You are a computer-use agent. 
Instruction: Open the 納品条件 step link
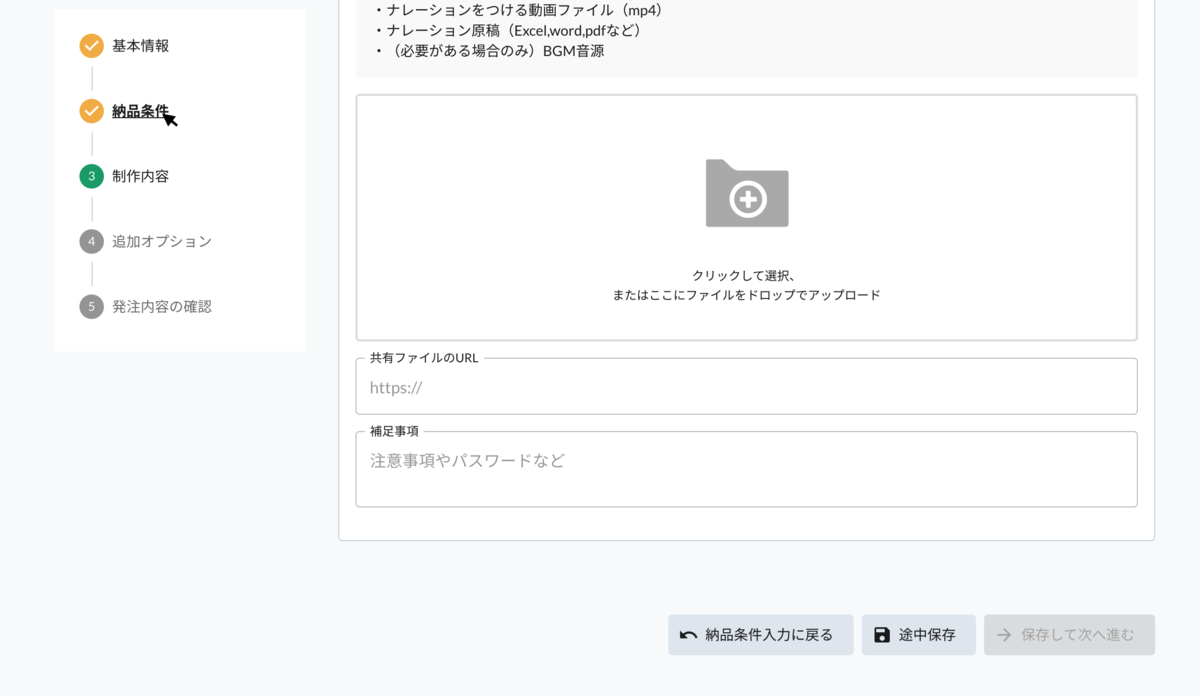point(140,111)
